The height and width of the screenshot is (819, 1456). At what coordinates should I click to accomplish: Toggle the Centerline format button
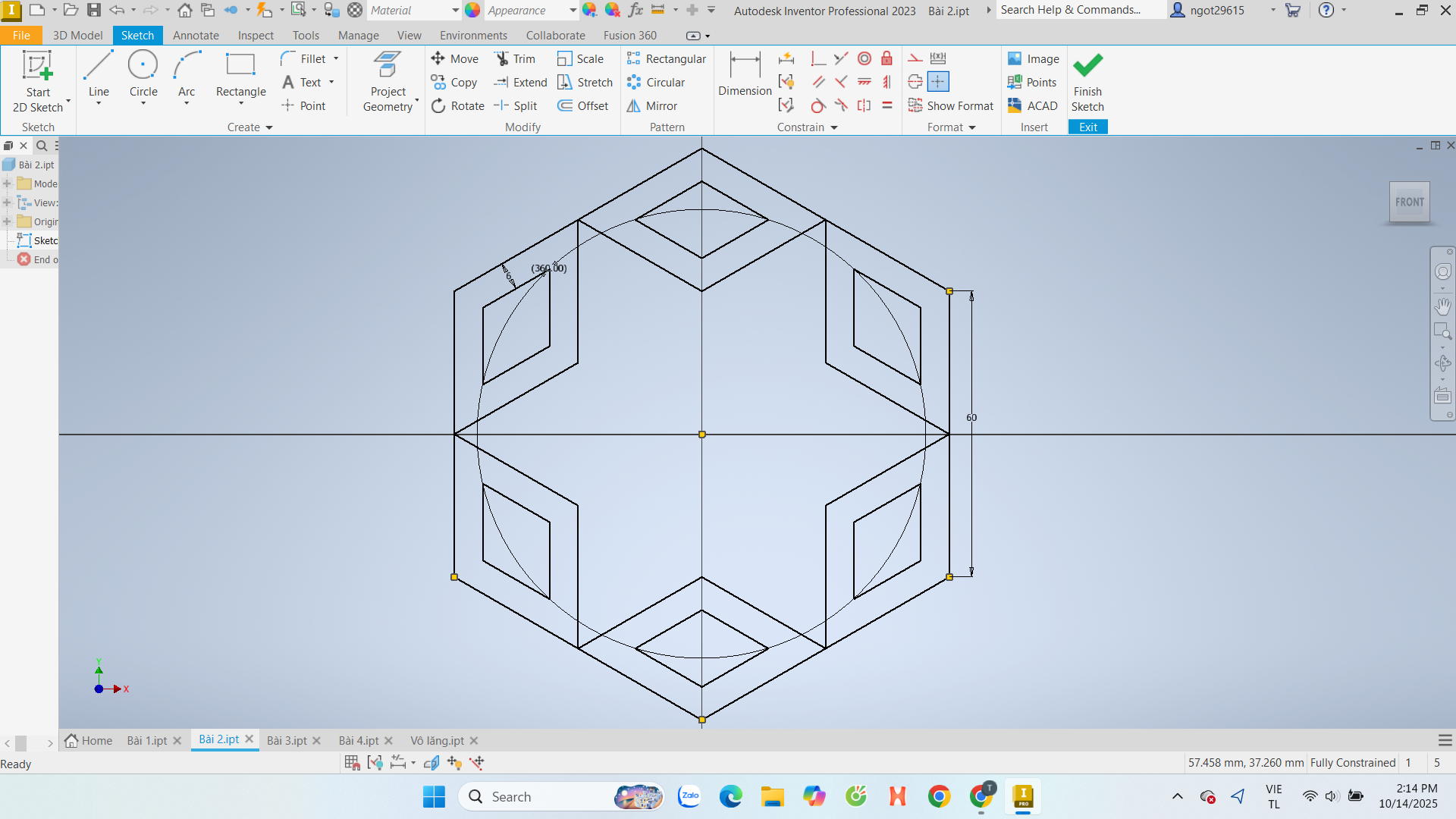coord(915,82)
